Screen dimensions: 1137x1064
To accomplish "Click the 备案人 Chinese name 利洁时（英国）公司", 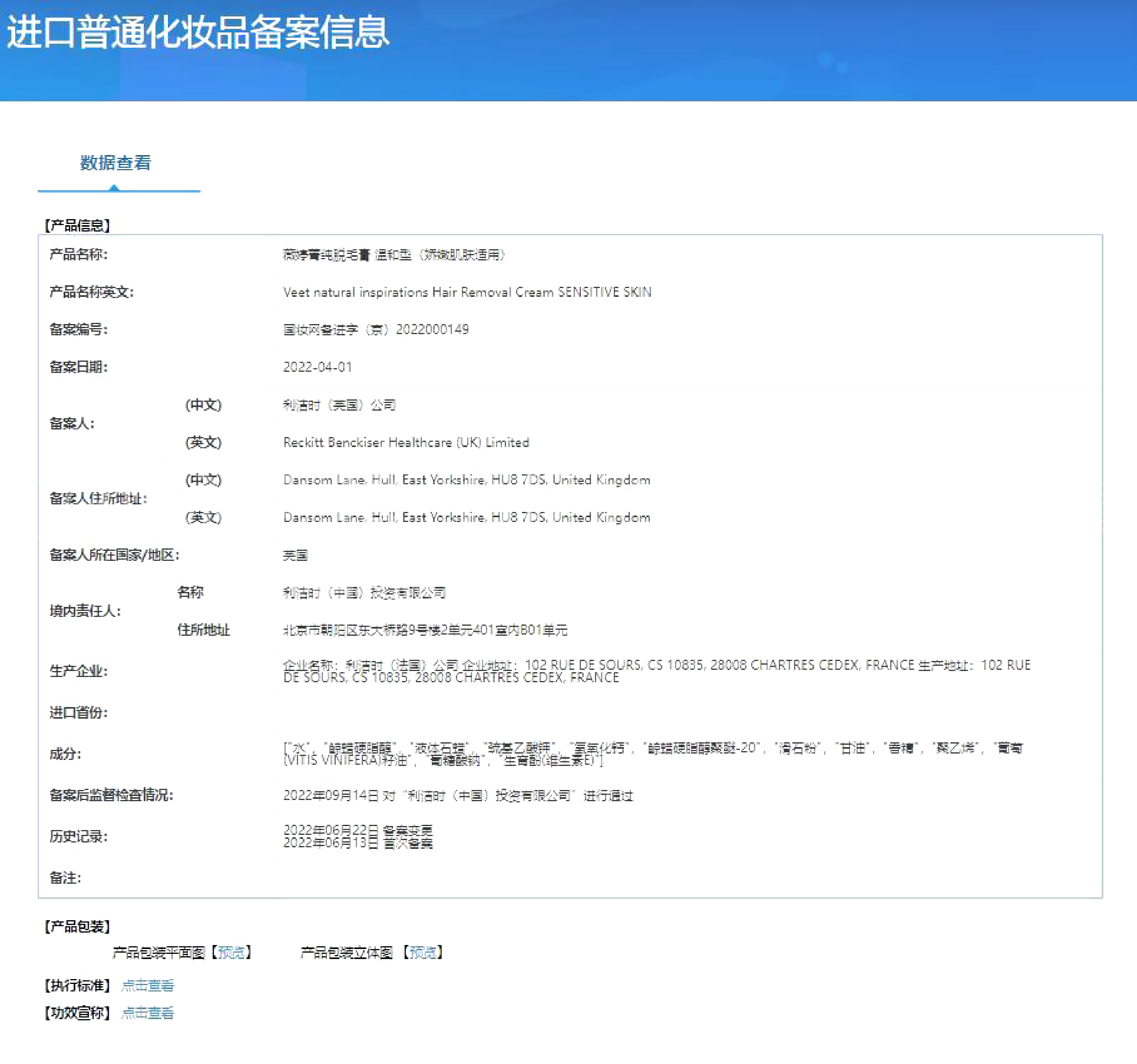I will pyautogui.click(x=339, y=405).
